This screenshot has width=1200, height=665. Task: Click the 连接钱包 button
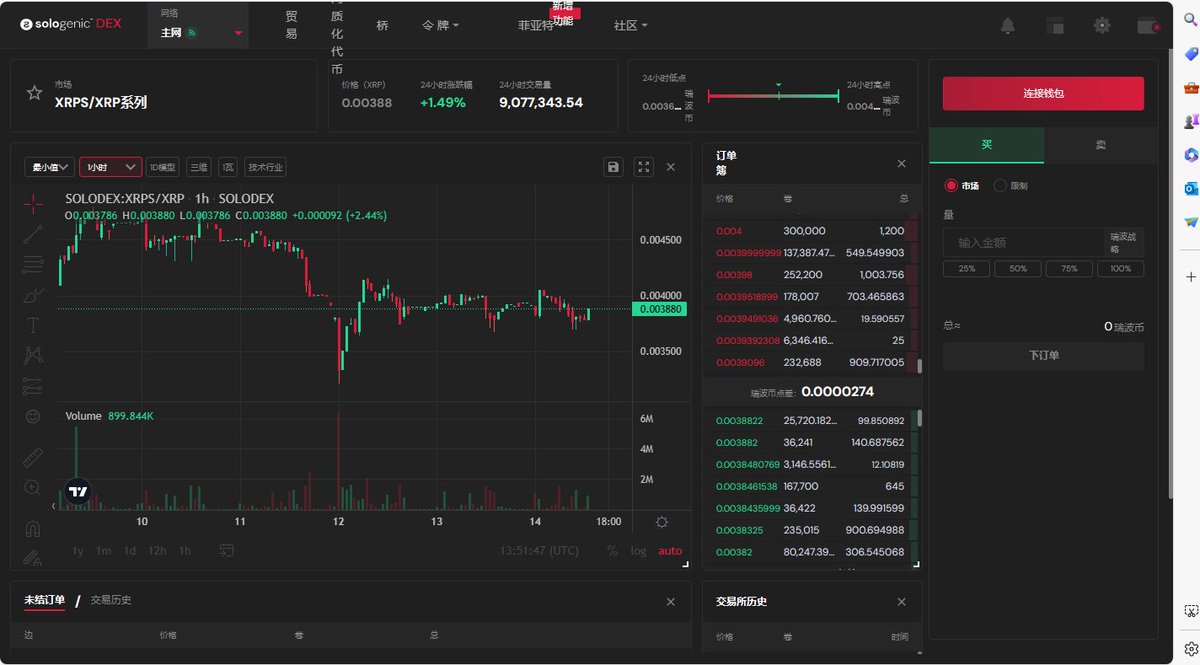tap(1043, 92)
